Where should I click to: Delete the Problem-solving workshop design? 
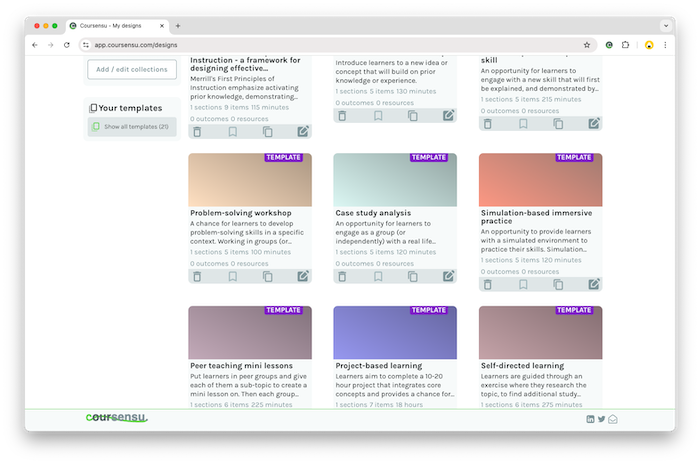[197, 276]
